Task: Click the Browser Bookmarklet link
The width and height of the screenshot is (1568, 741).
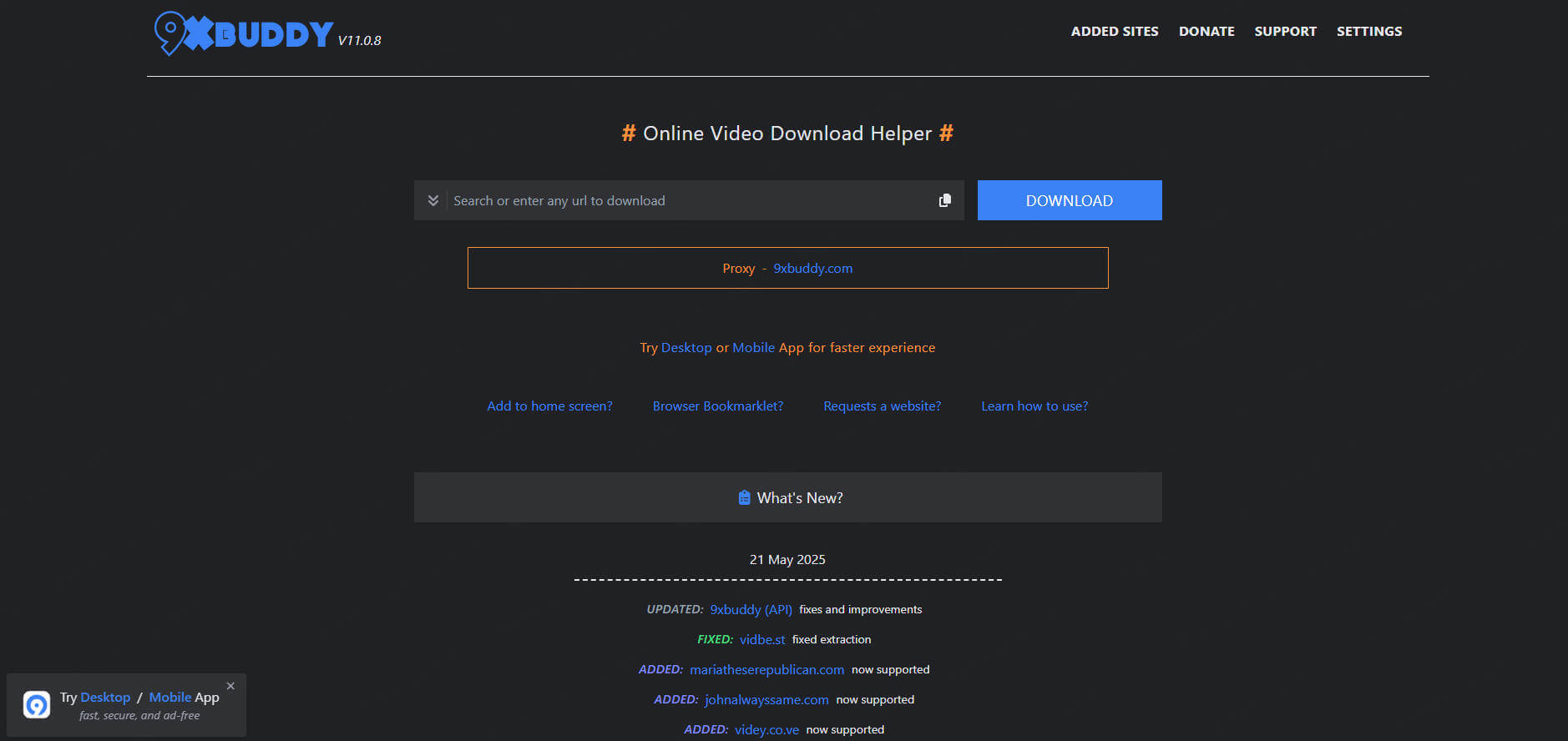Action: point(717,406)
